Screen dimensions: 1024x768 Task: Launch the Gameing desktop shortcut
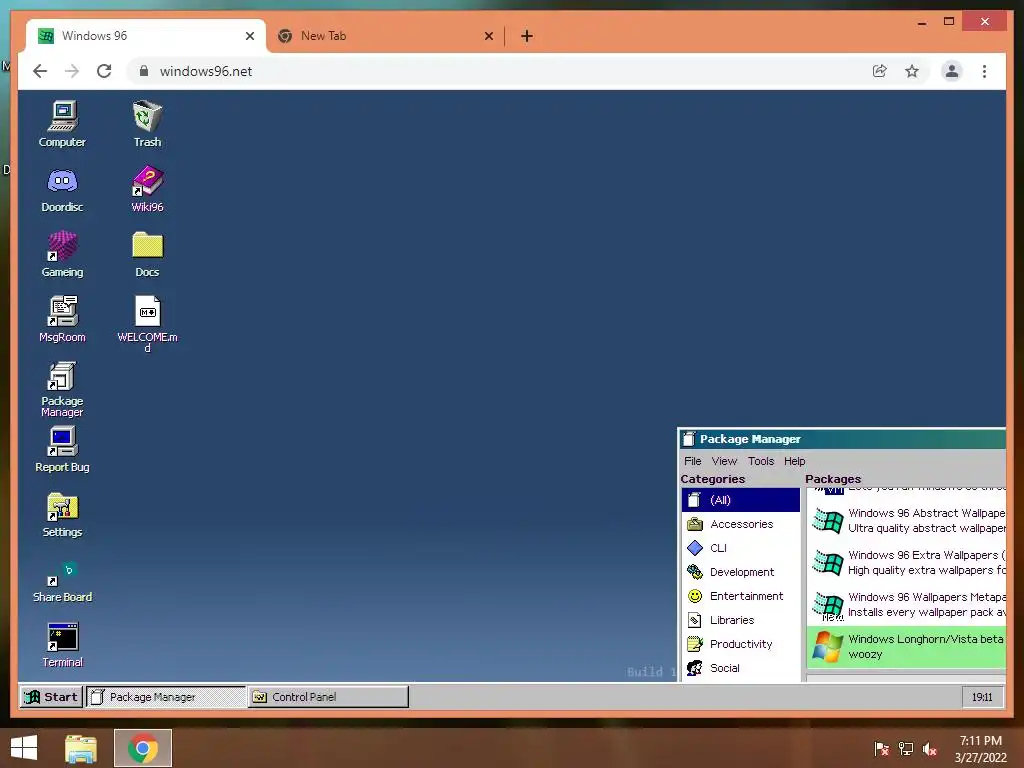[x=62, y=254]
